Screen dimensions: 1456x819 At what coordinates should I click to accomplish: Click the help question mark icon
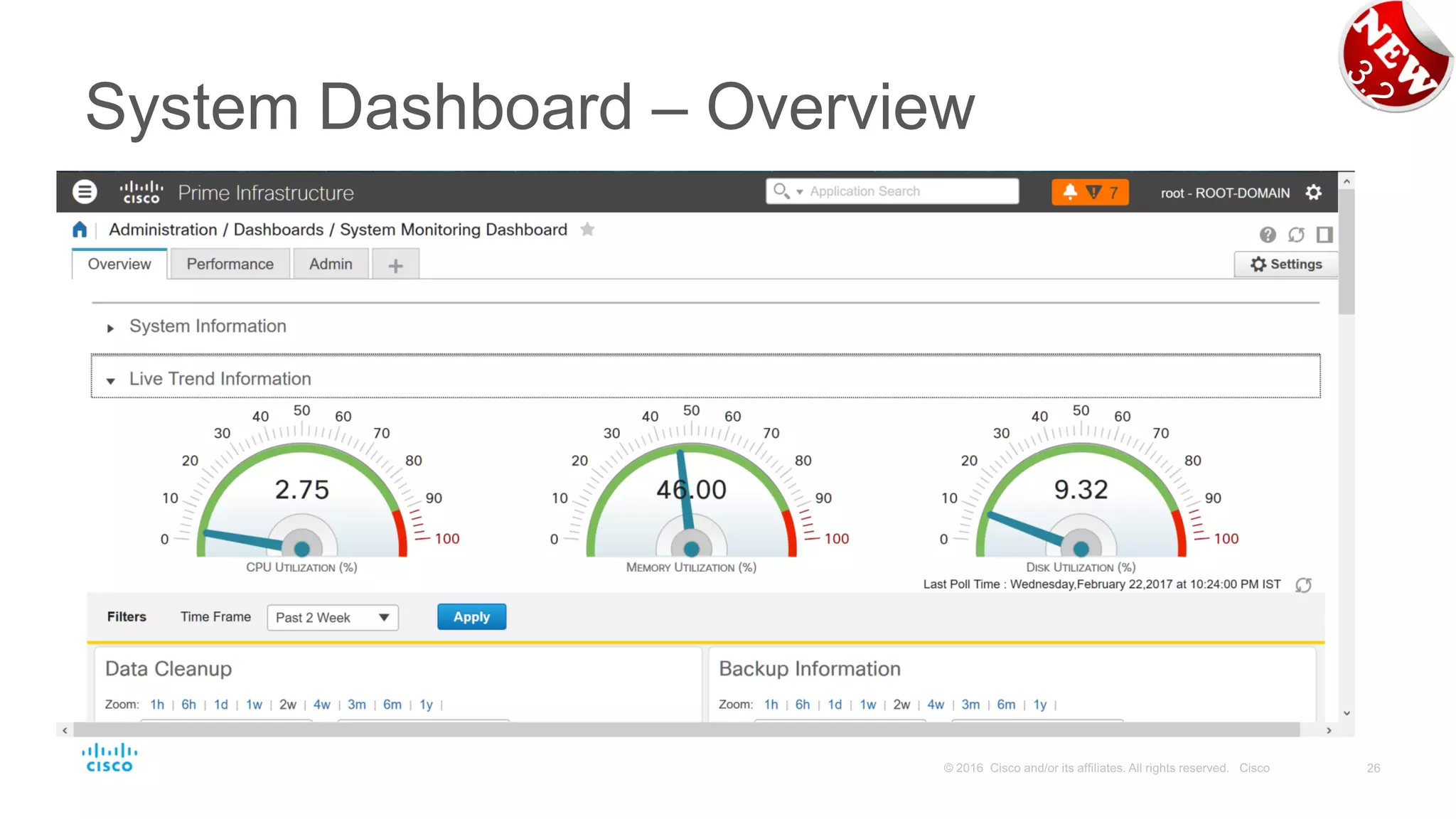tap(1267, 235)
